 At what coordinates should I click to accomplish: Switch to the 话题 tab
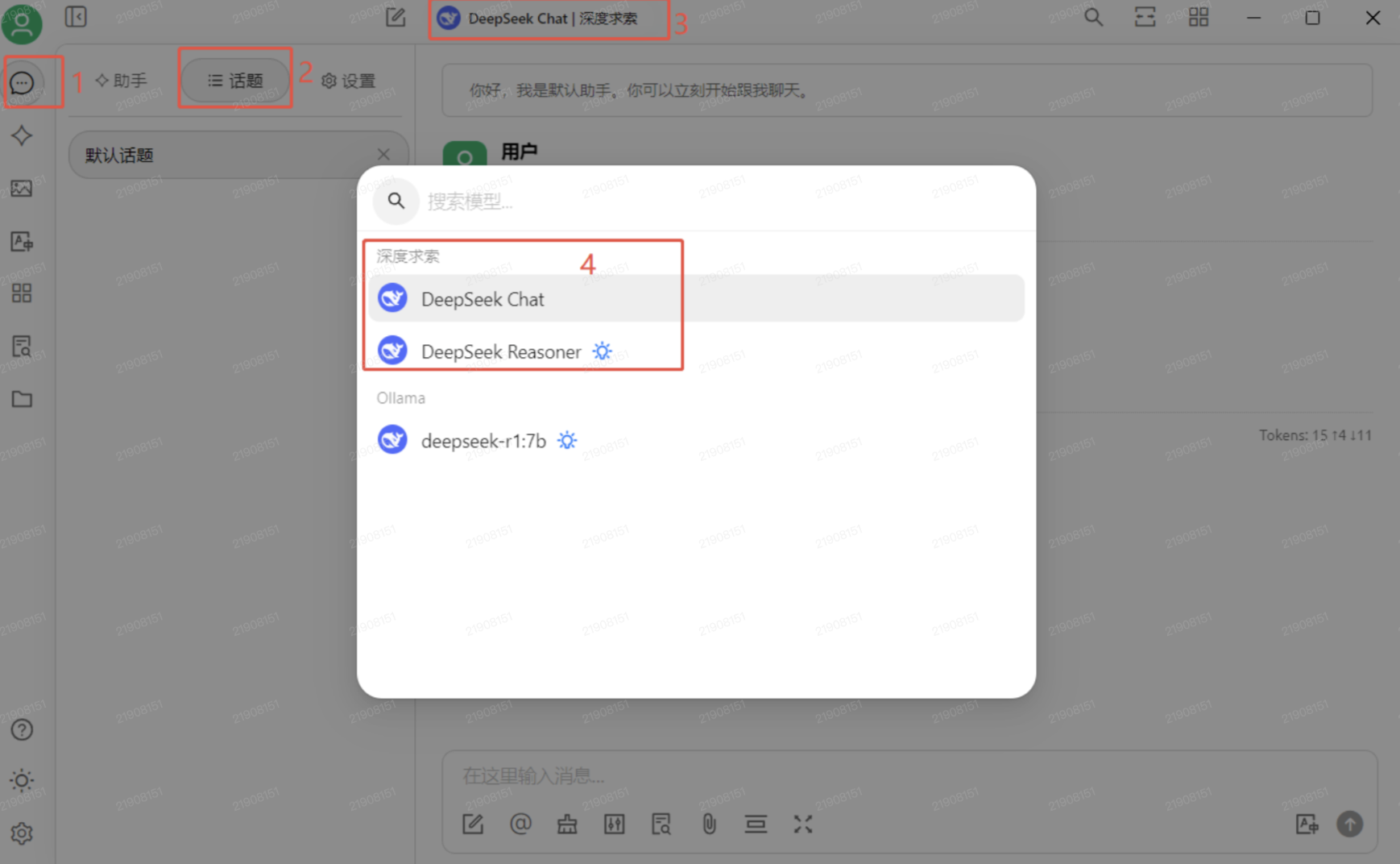click(235, 81)
